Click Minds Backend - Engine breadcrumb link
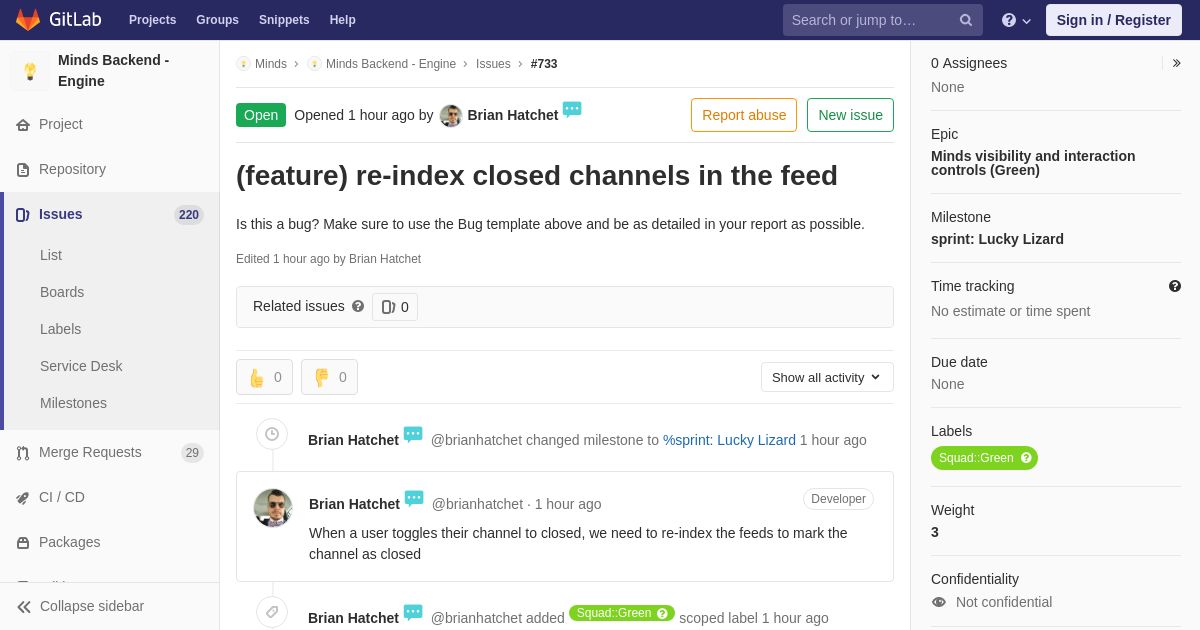This screenshot has width=1200, height=630. [391, 64]
